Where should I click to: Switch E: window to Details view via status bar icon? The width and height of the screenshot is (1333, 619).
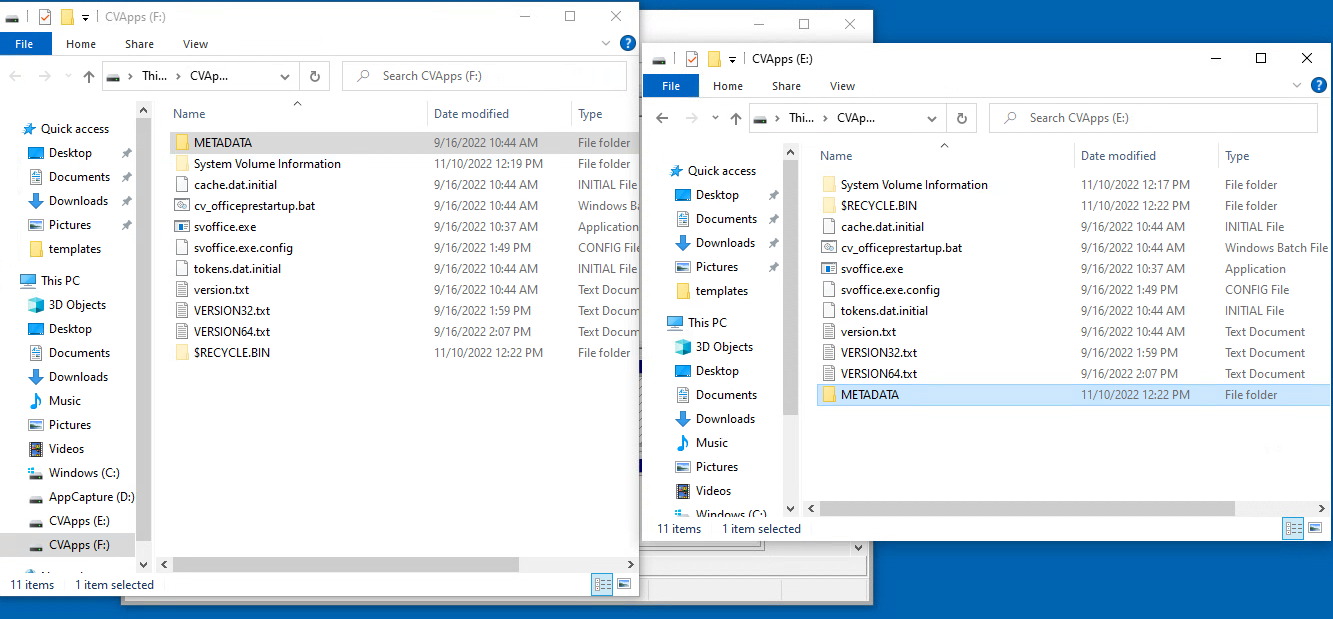[x=1293, y=528]
